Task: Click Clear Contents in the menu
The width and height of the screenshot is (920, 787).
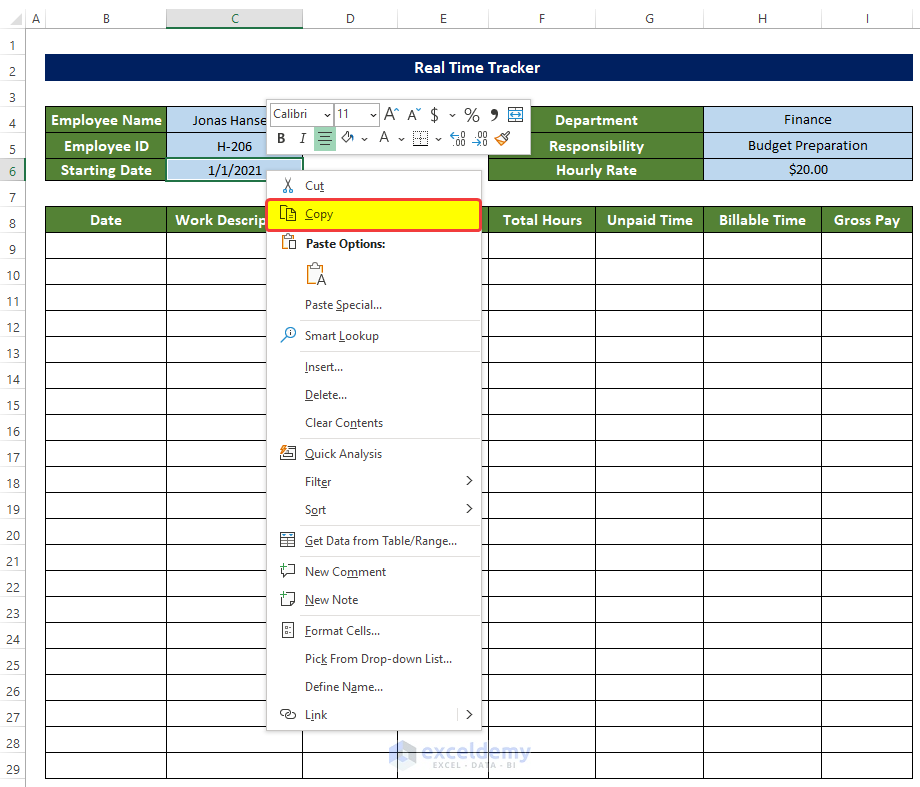Action: [344, 423]
